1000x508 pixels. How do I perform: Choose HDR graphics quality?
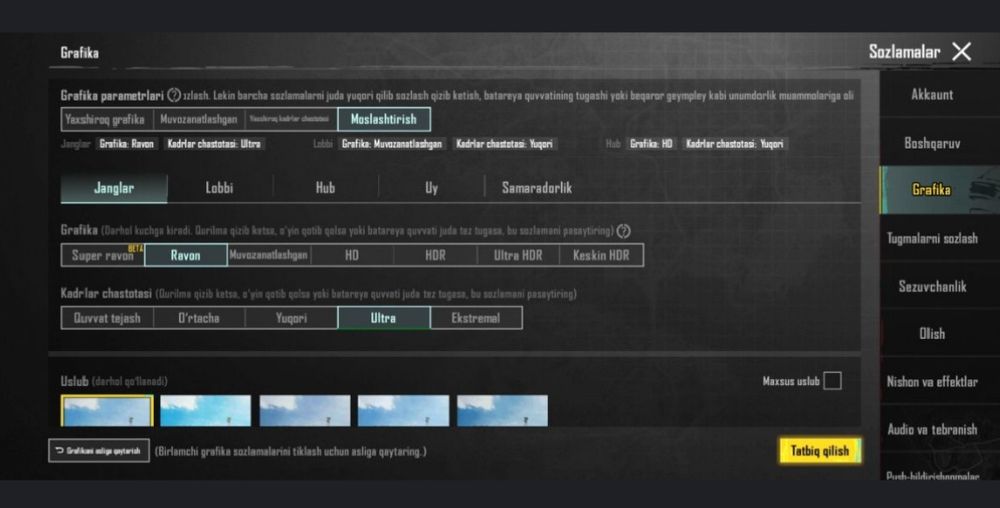point(435,255)
